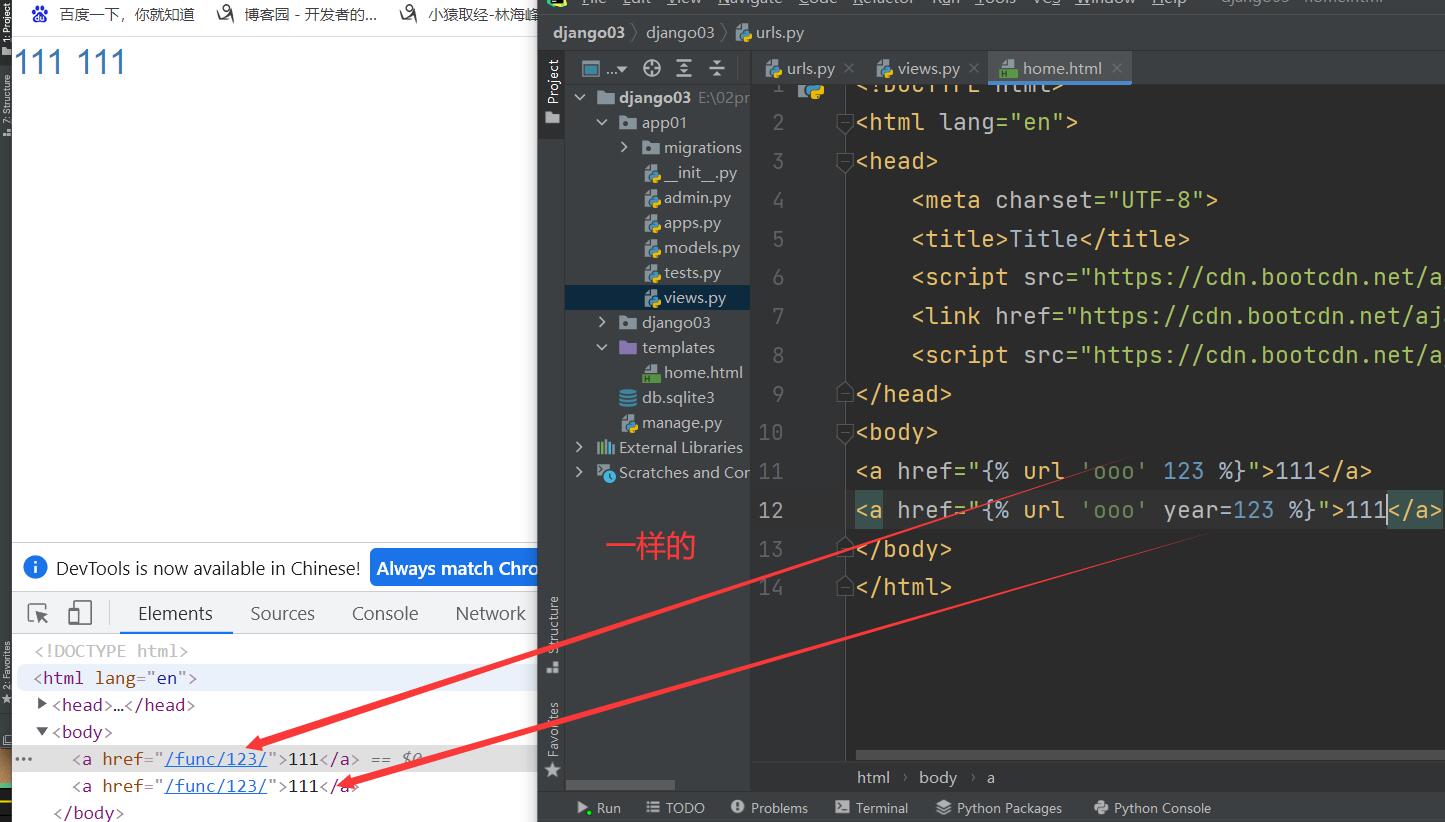This screenshot has height=822, width=1445.
Task: Switch to the urls.py editor tab
Action: coord(800,68)
